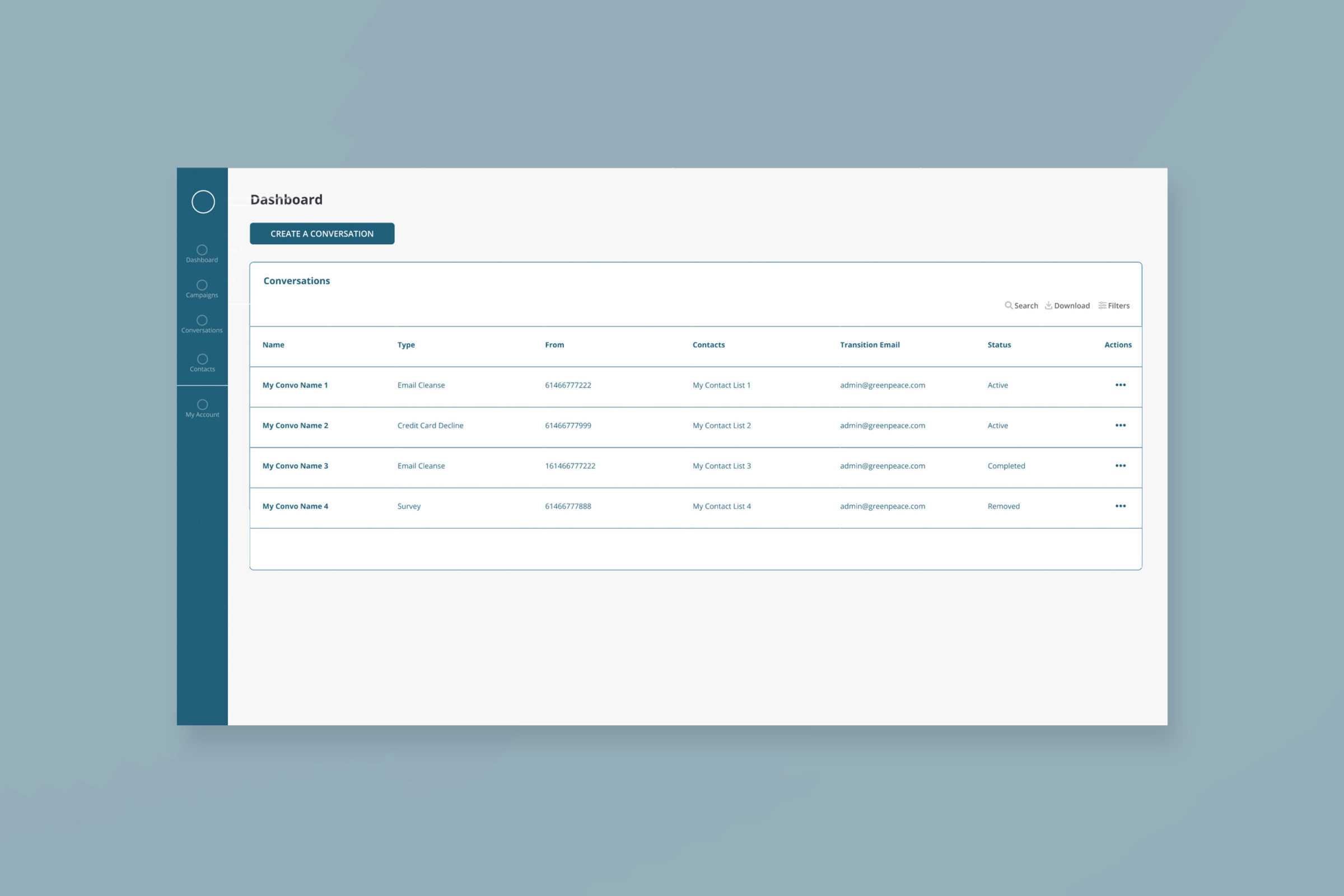Click the Active status of Convo 2
This screenshot has width=1344, height=896.
click(997, 426)
